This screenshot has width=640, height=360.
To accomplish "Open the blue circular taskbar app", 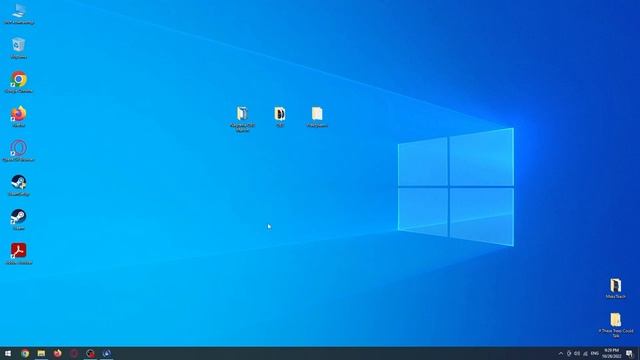I will click(107, 353).
